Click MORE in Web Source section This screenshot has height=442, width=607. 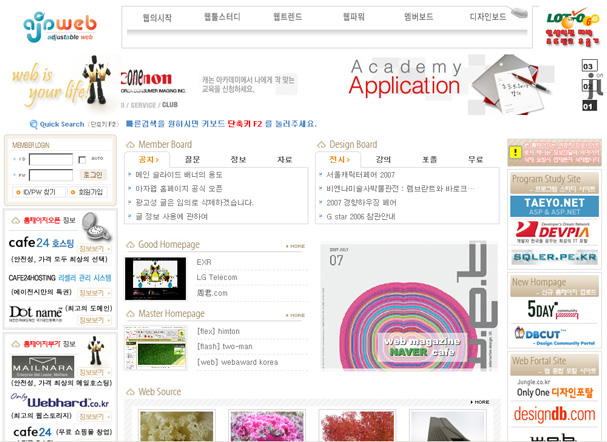tap(480, 402)
